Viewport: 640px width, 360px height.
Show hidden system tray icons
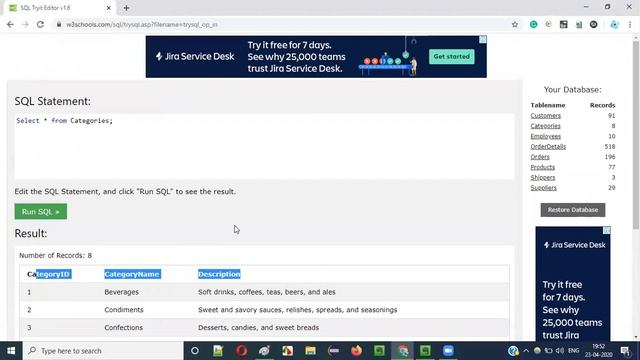(x=526, y=351)
